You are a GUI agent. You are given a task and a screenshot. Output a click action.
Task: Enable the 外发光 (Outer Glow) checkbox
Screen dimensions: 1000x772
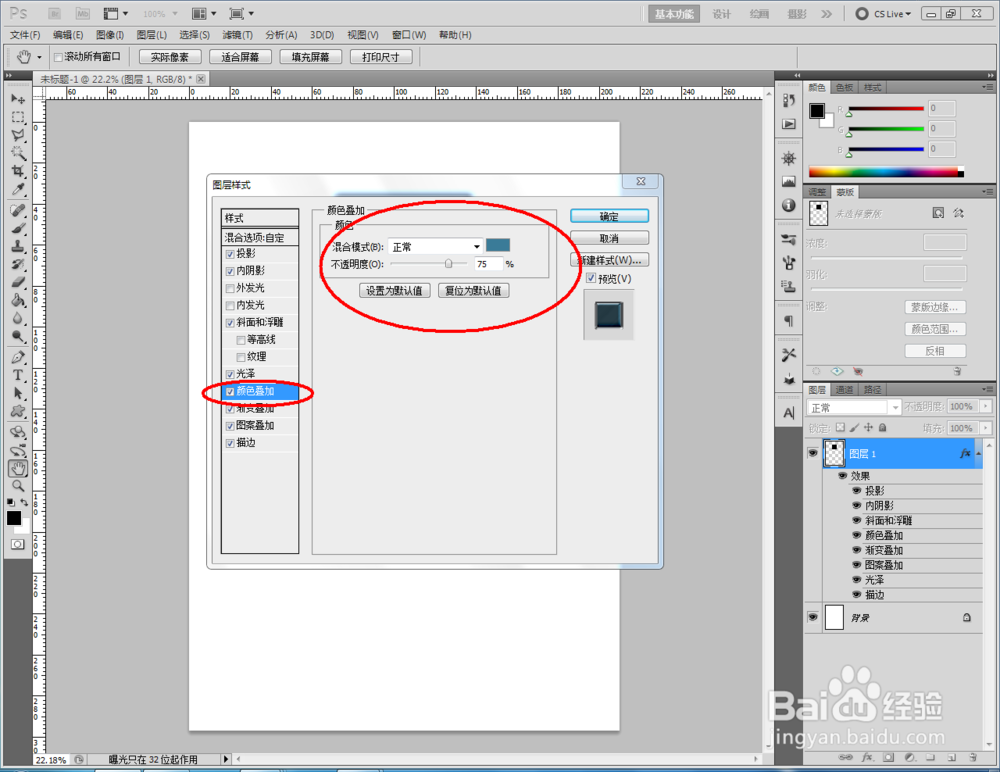click(230, 288)
